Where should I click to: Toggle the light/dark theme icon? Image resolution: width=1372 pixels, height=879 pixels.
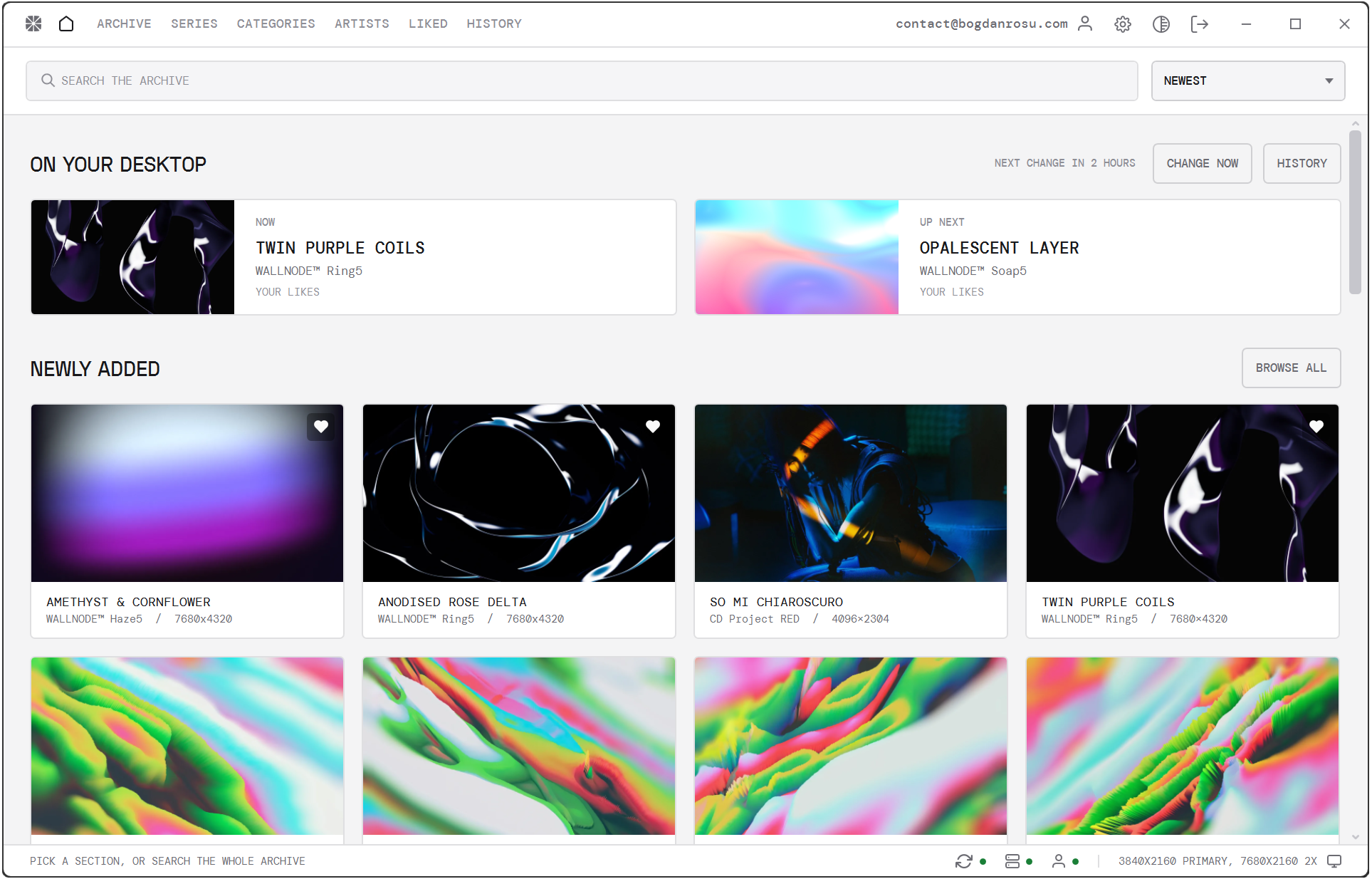pos(1161,24)
